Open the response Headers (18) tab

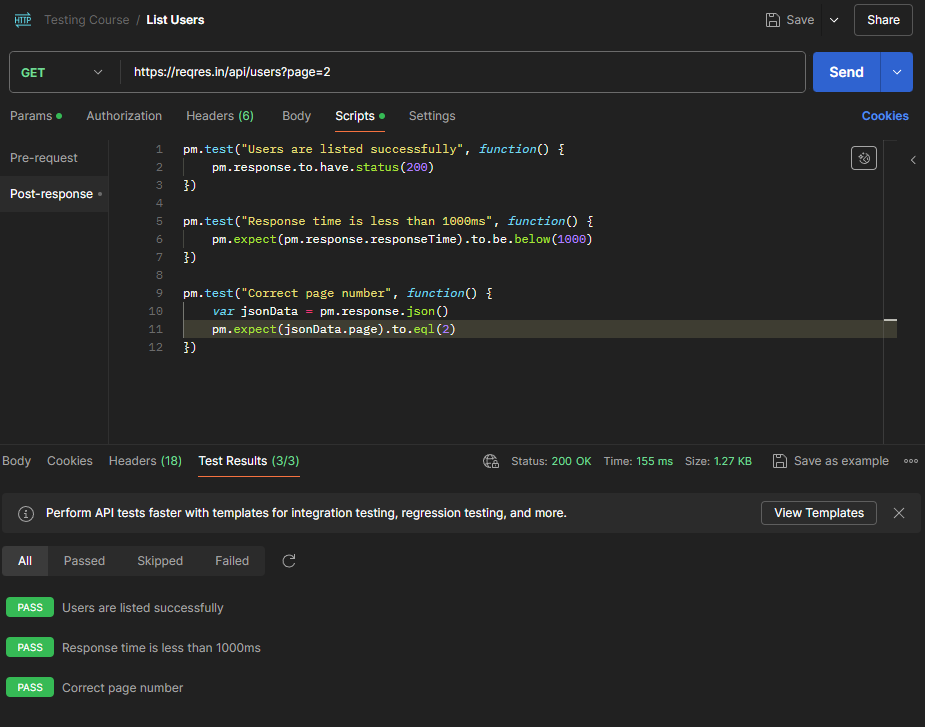pos(145,461)
